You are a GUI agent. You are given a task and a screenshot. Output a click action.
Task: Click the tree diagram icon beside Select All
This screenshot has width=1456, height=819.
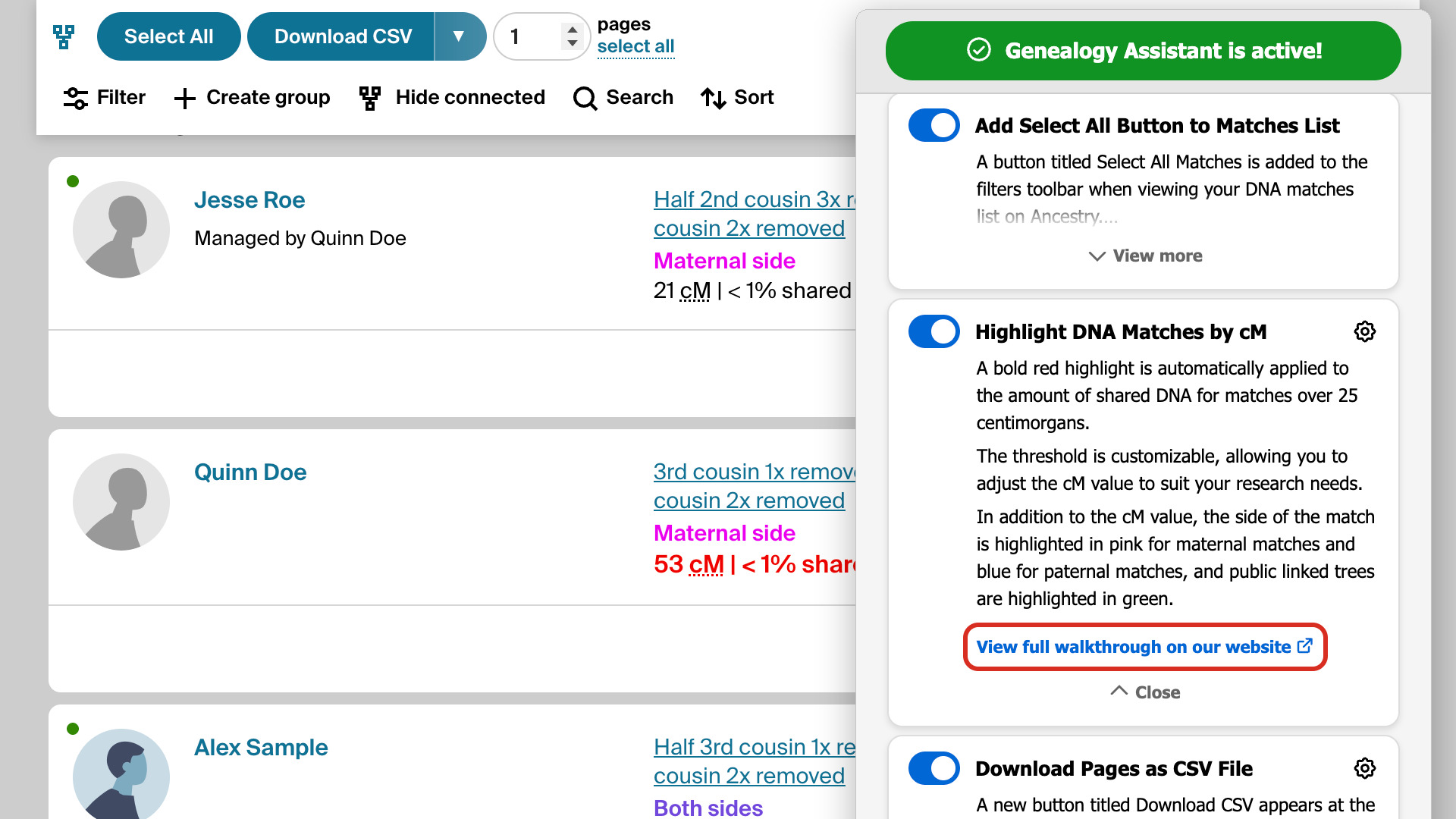[x=64, y=36]
